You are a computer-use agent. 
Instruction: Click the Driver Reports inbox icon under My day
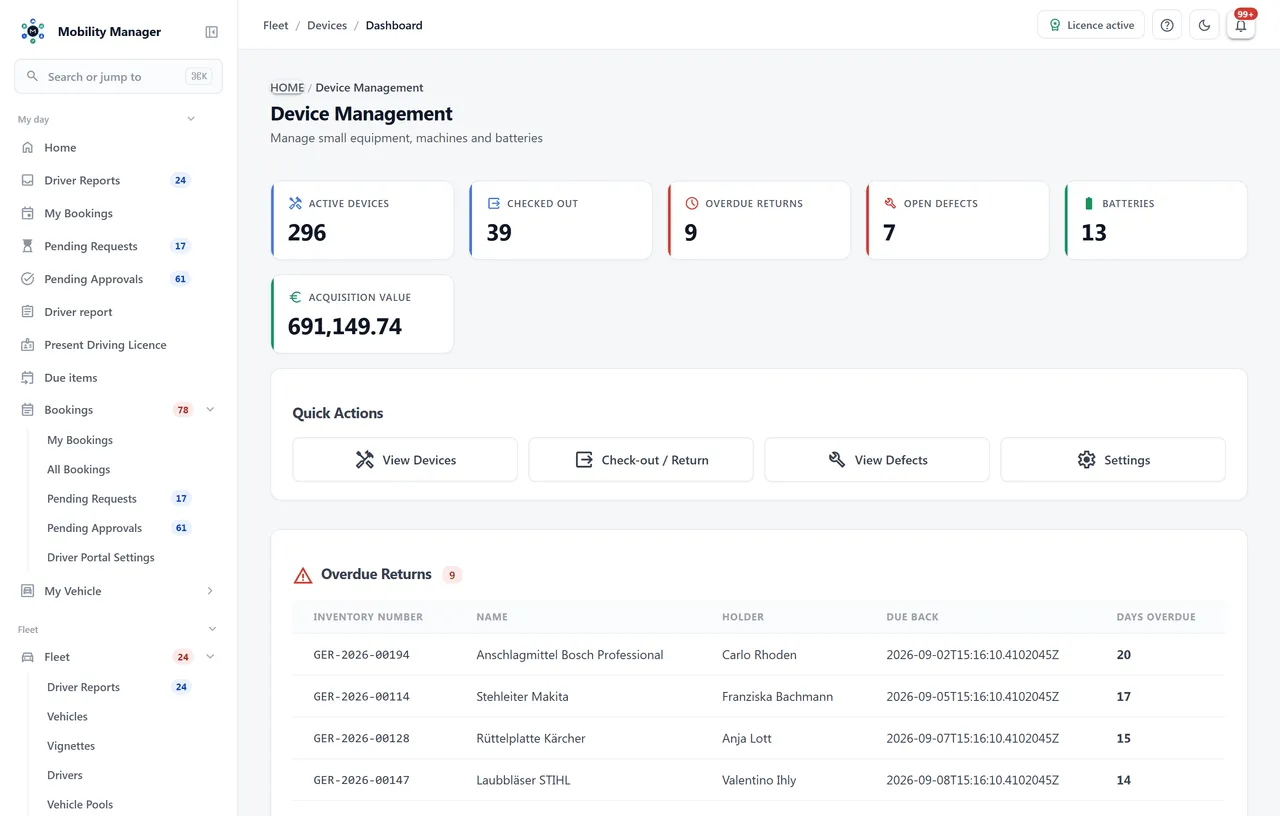(x=28, y=180)
